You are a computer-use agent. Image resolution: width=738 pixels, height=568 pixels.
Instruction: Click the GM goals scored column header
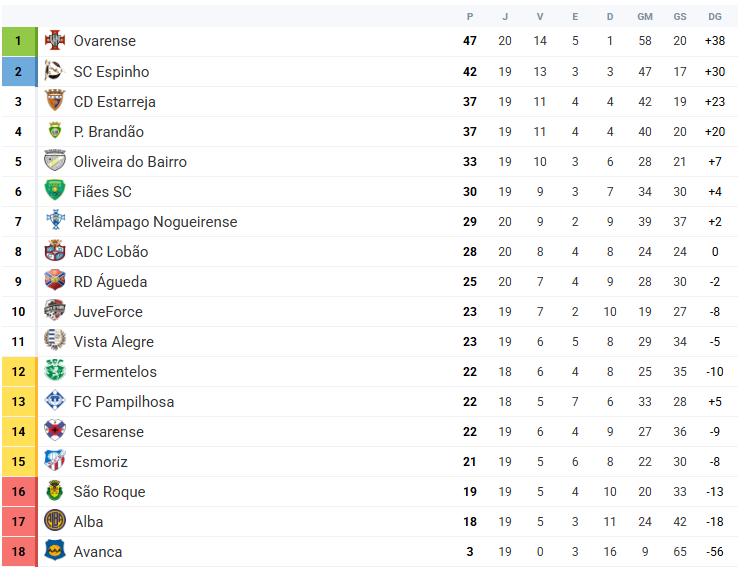tap(645, 16)
